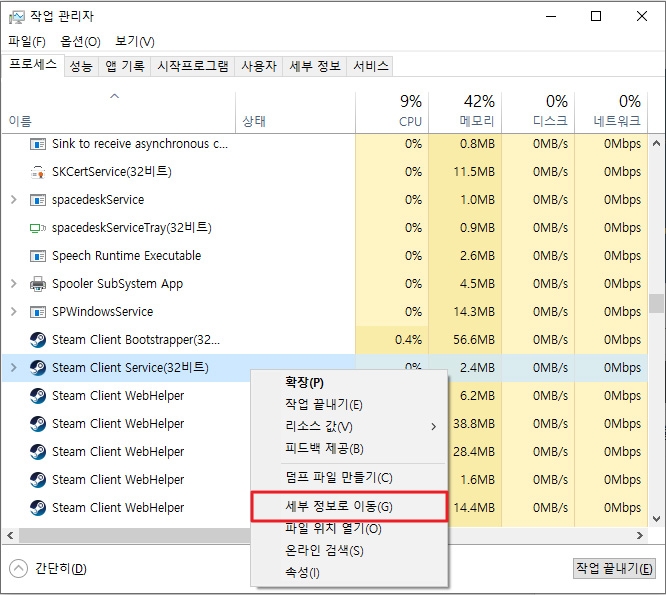Click the 14.3MB memory value cell
The image size is (666, 595).
pos(465,312)
